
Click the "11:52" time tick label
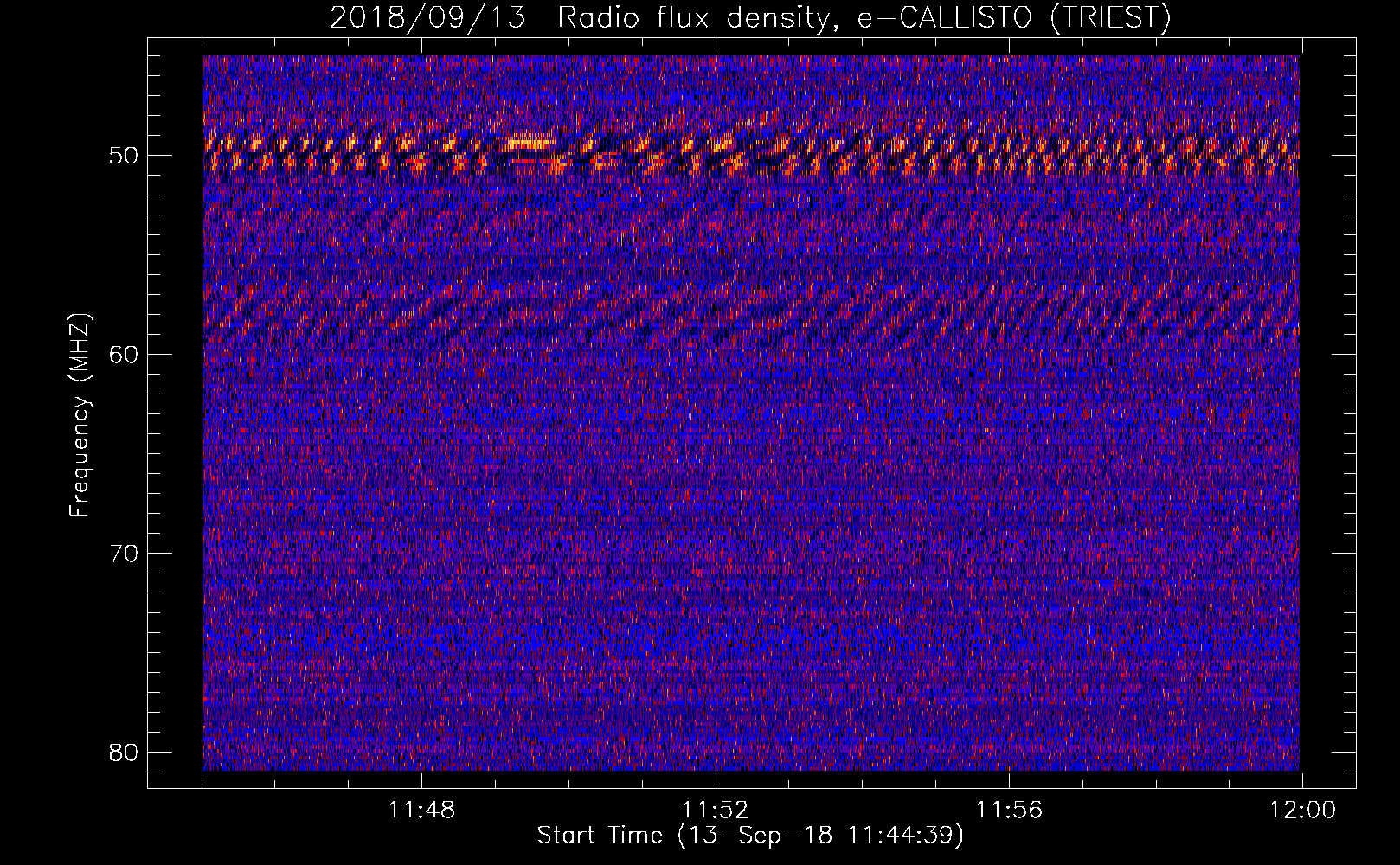pos(715,811)
